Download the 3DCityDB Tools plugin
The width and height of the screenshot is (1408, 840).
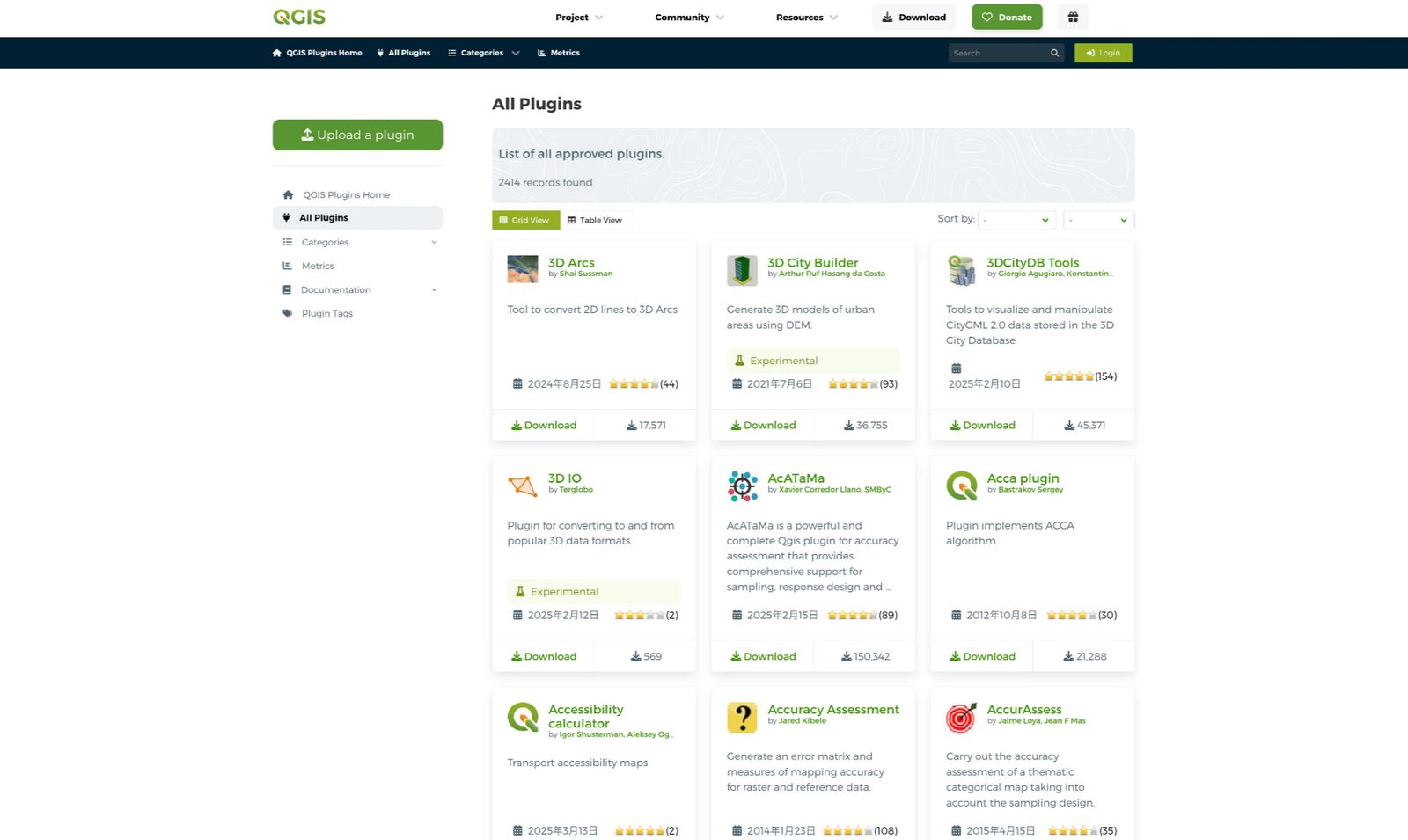pyautogui.click(x=982, y=425)
